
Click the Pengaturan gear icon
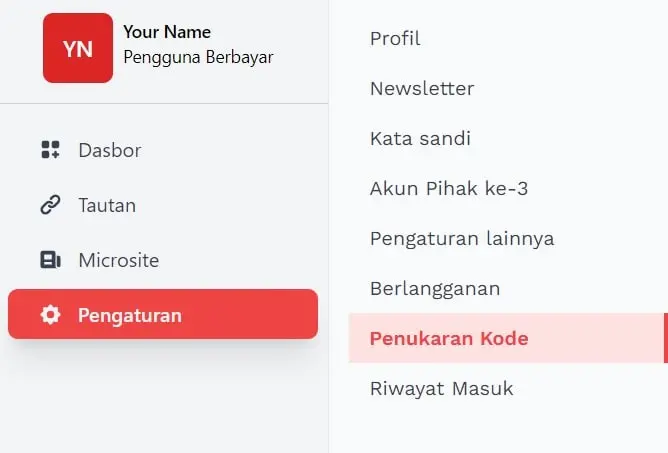tap(50, 316)
